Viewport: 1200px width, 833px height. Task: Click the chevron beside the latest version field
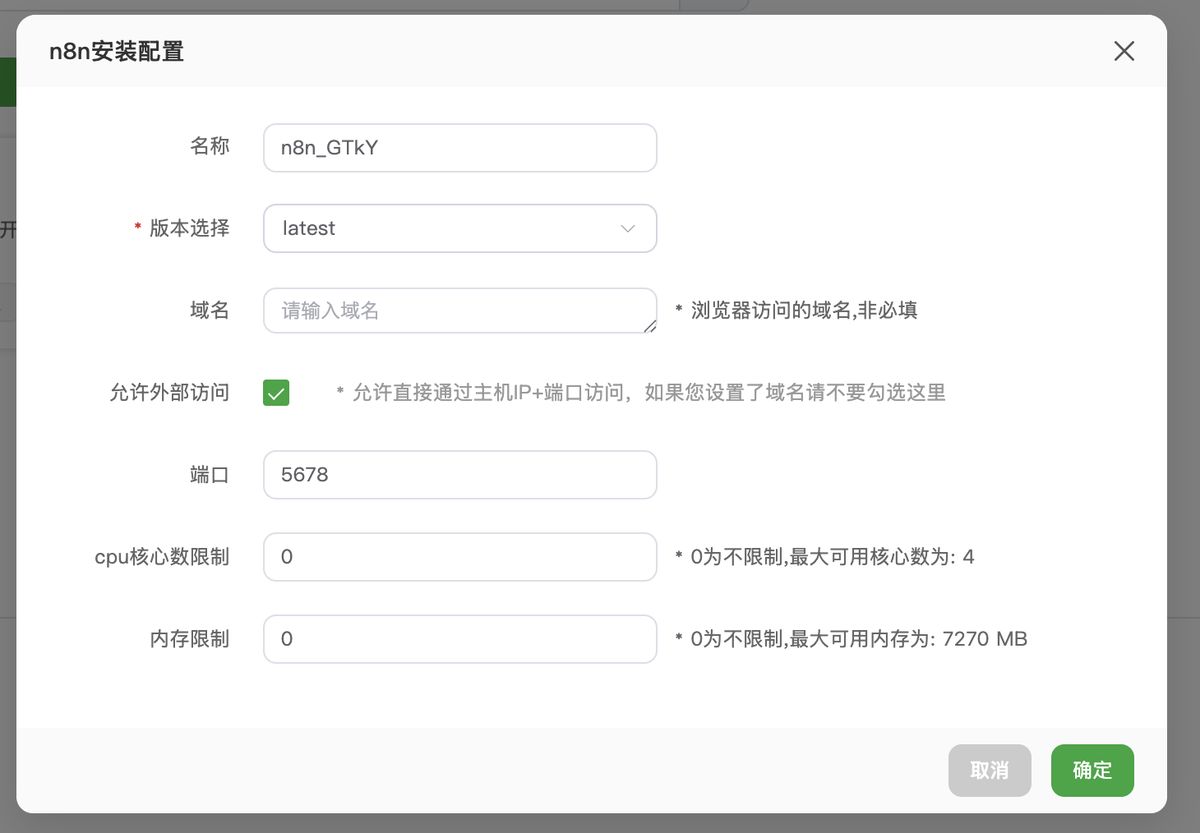click(x=628, y=228)
